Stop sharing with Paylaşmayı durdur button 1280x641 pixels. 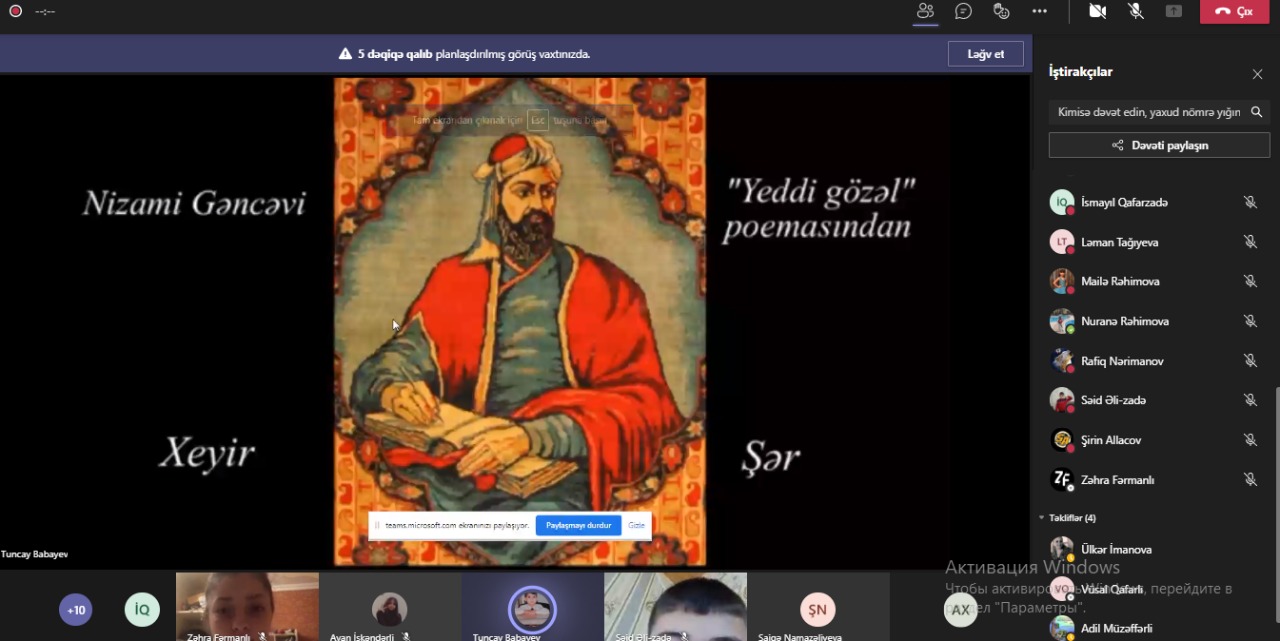tap(578, 525)
